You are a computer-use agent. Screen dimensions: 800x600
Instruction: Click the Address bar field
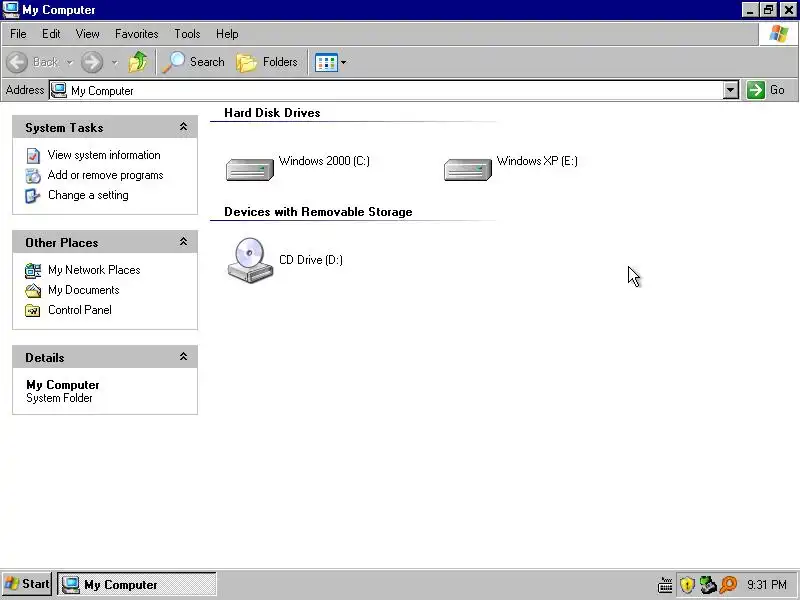393,90
